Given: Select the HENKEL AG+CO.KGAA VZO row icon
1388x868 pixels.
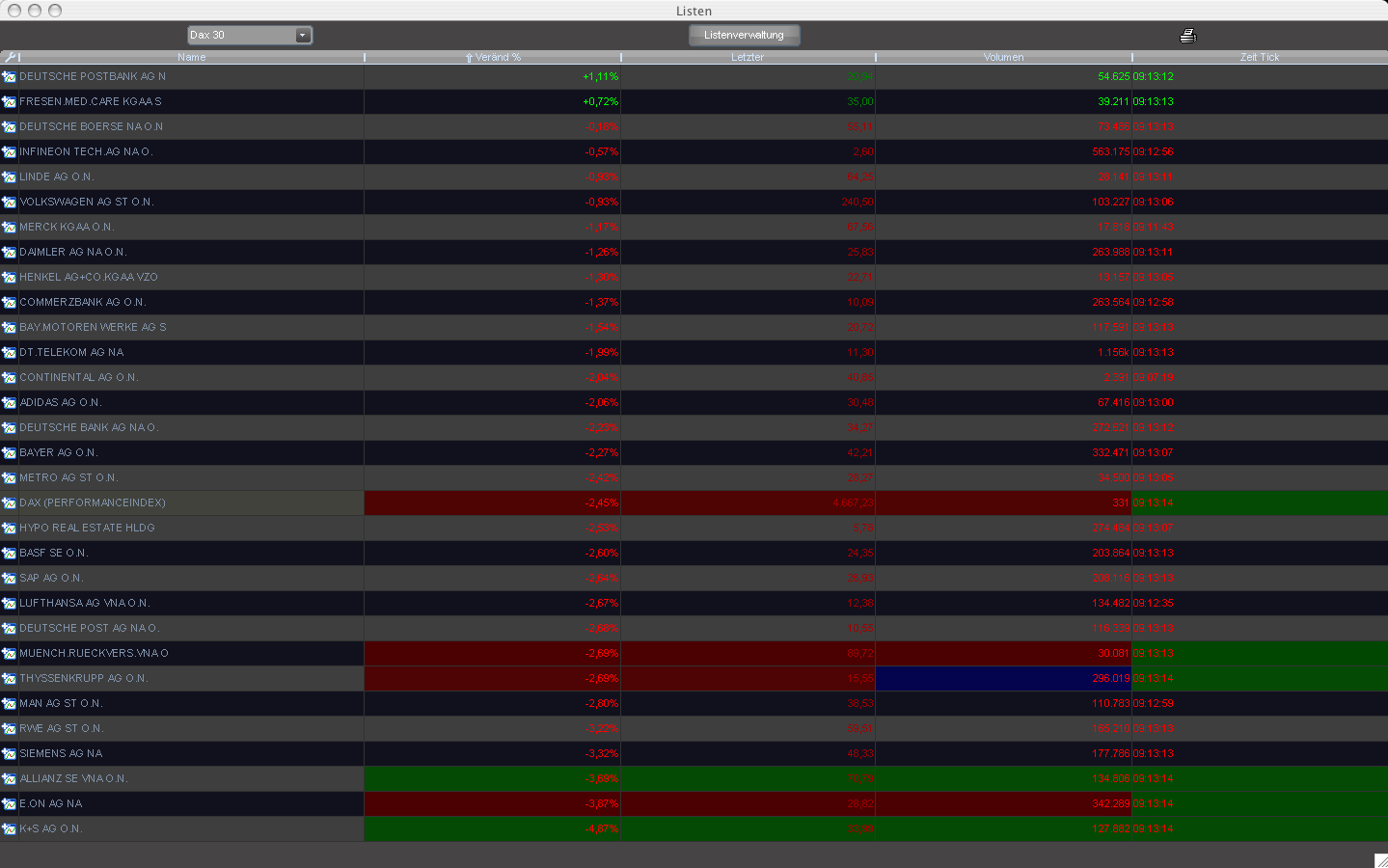Looking at the screenshot, I should point(9,277).
